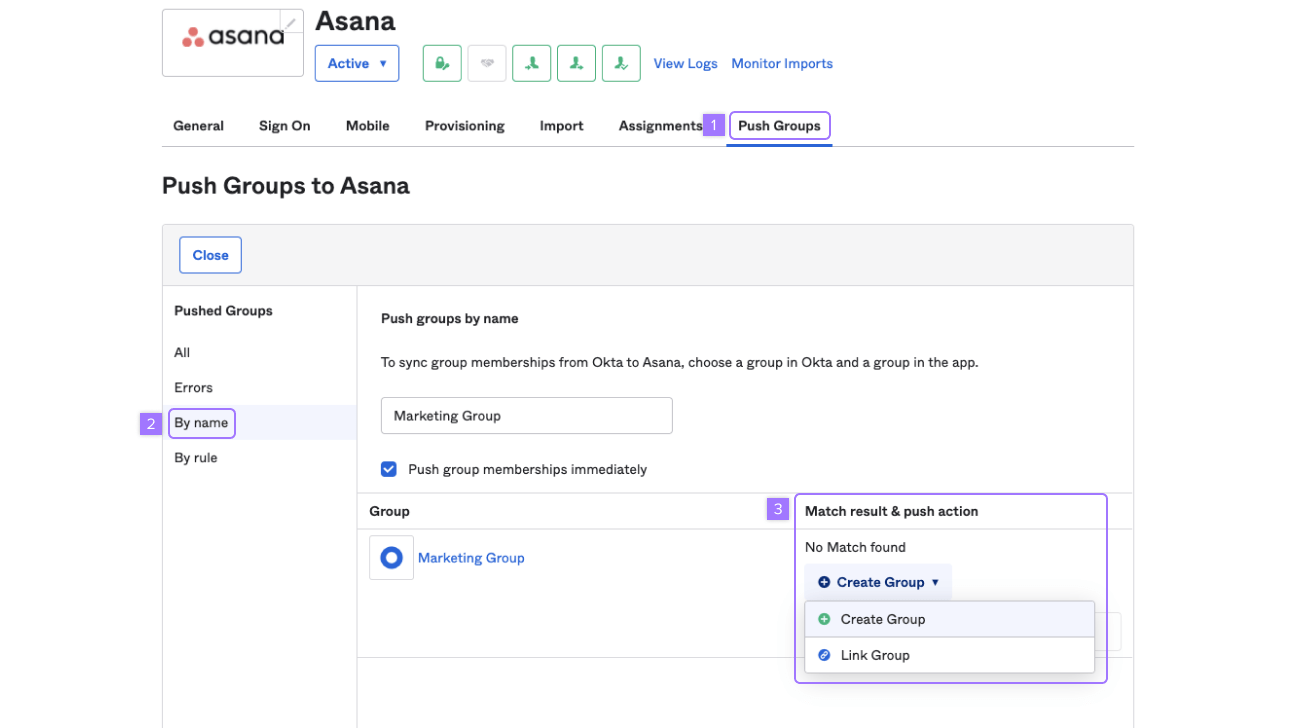Switch to the Sign On tab
Screen dimensions: 1300x728
(285, 126)
